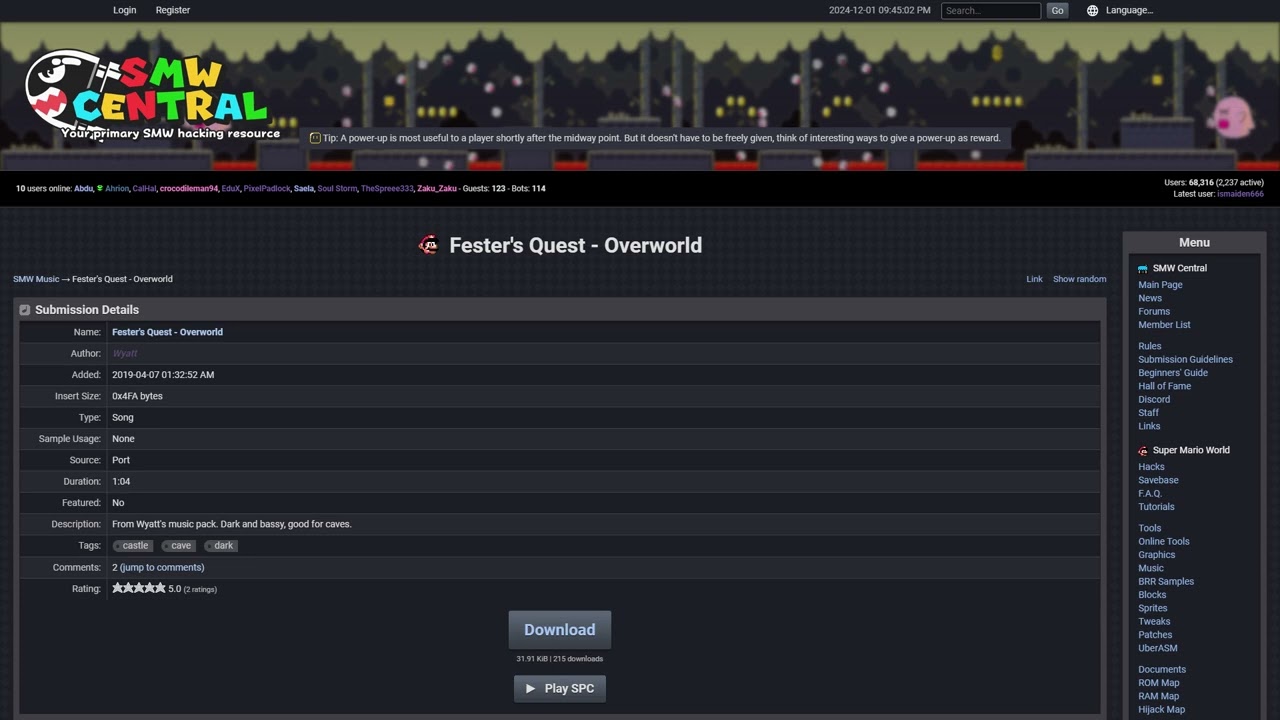1280x720 pixels.
Task: Click the tip lightbulb icon
Action: [315, 138]
